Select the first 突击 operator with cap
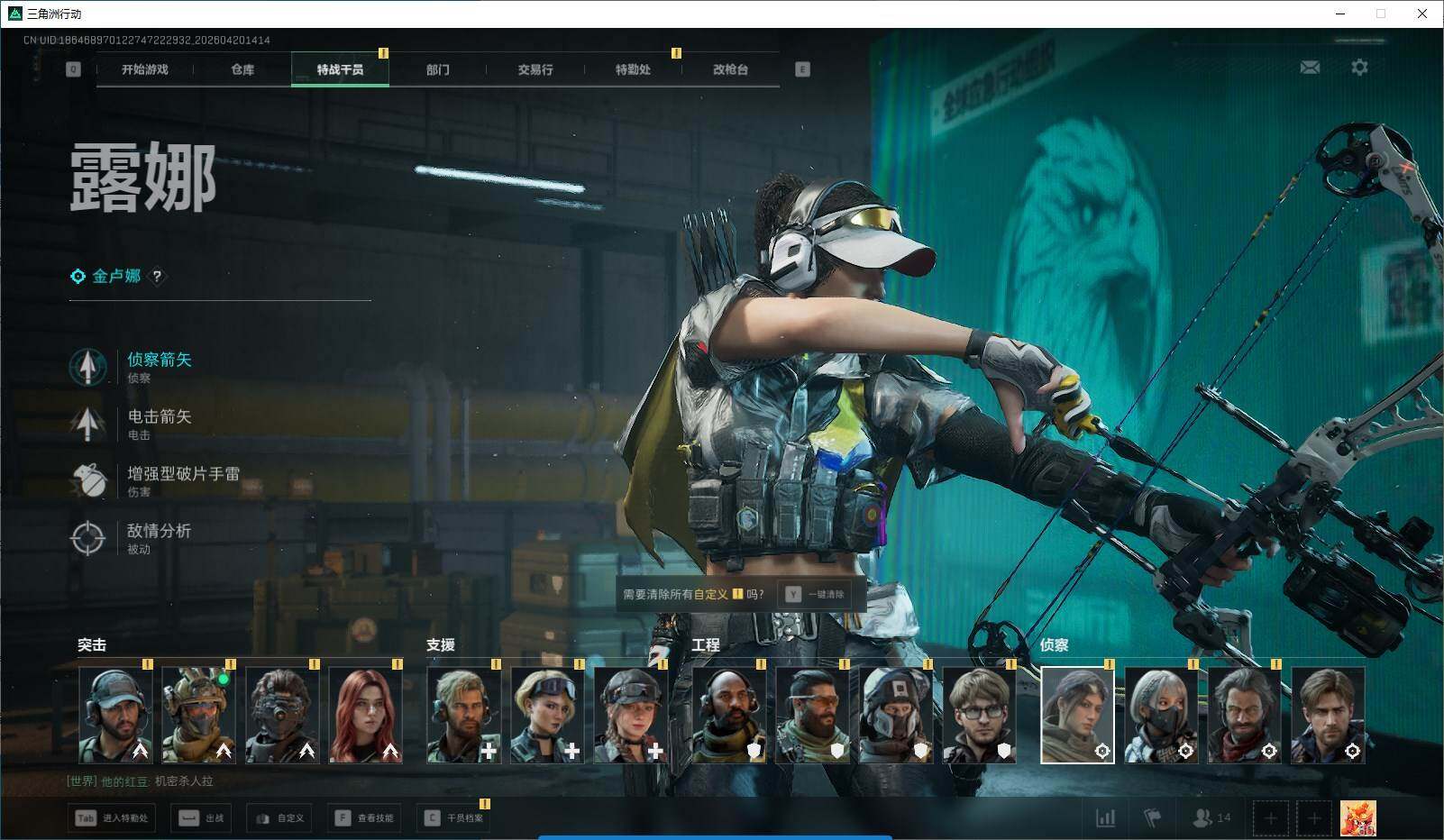This screenshot has width=1444, height=840. 115,715
